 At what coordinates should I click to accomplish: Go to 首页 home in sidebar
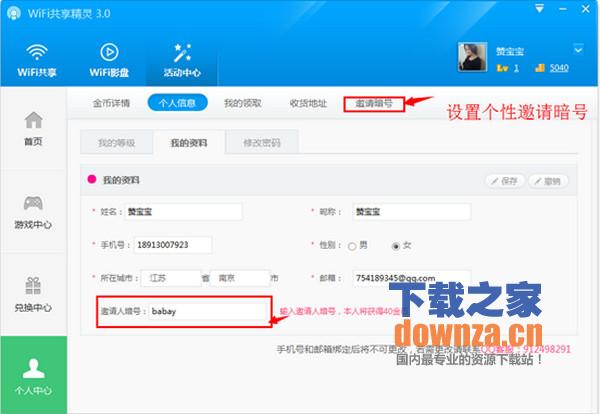[x=33, y=128]
